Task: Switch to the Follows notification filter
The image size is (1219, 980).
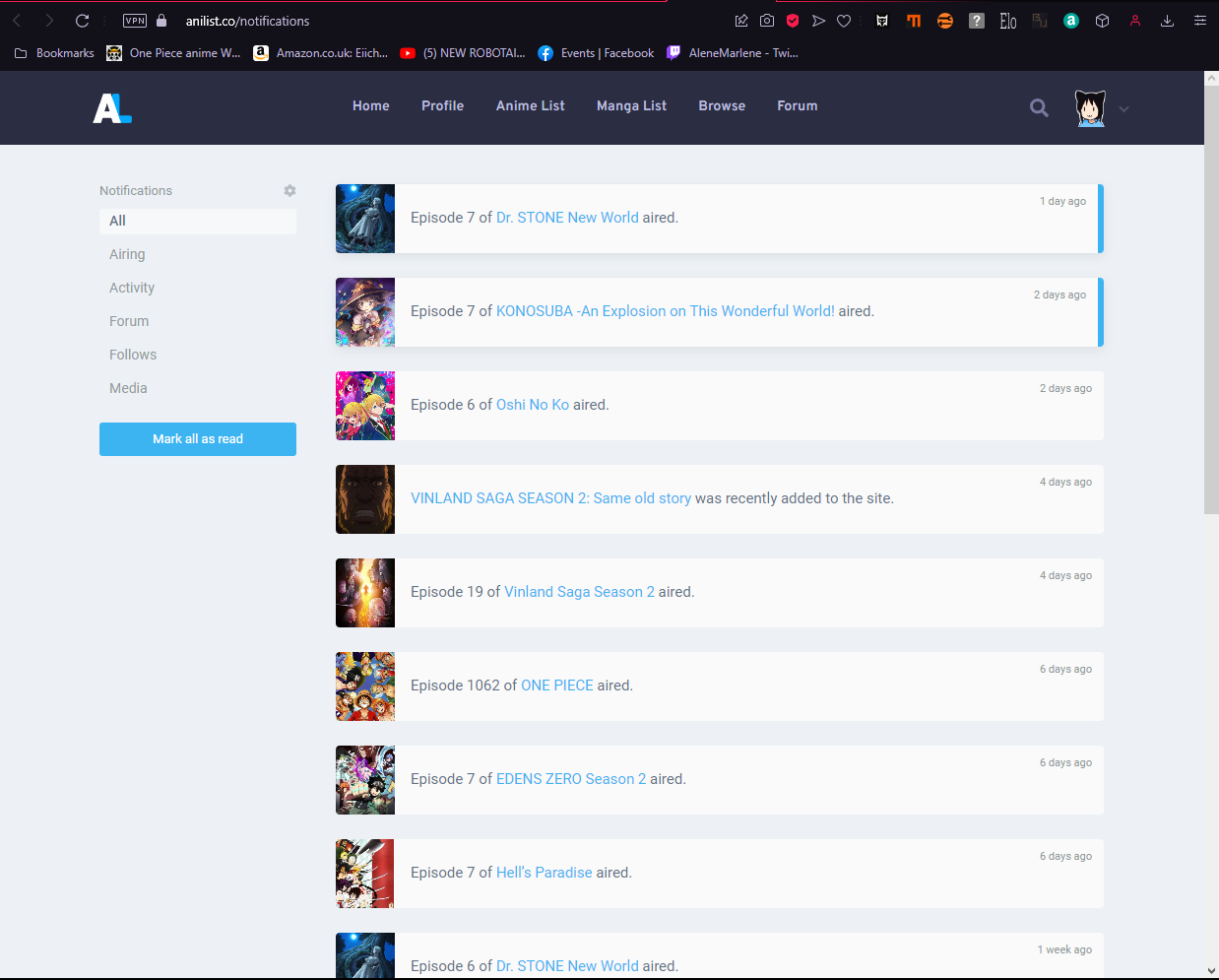Action: point(133,354)
